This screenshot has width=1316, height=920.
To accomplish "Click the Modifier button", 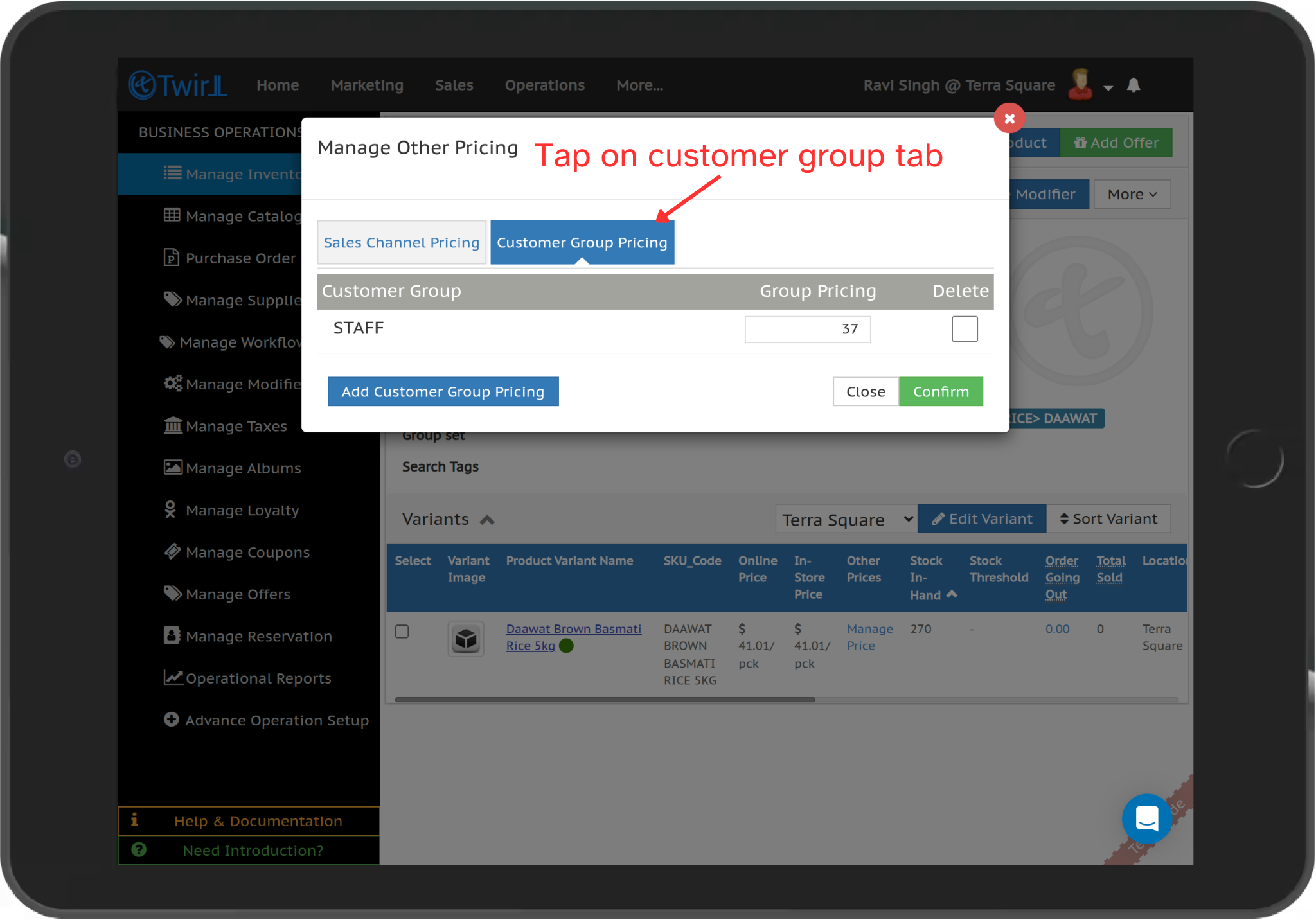I will click(1050, 194).
